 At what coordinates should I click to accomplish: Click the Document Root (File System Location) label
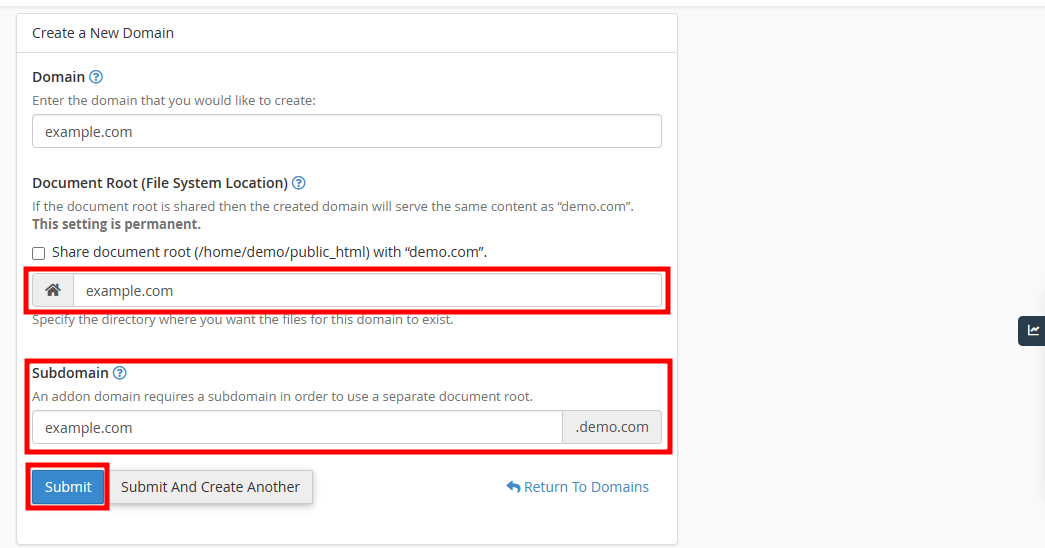(160, 183)
